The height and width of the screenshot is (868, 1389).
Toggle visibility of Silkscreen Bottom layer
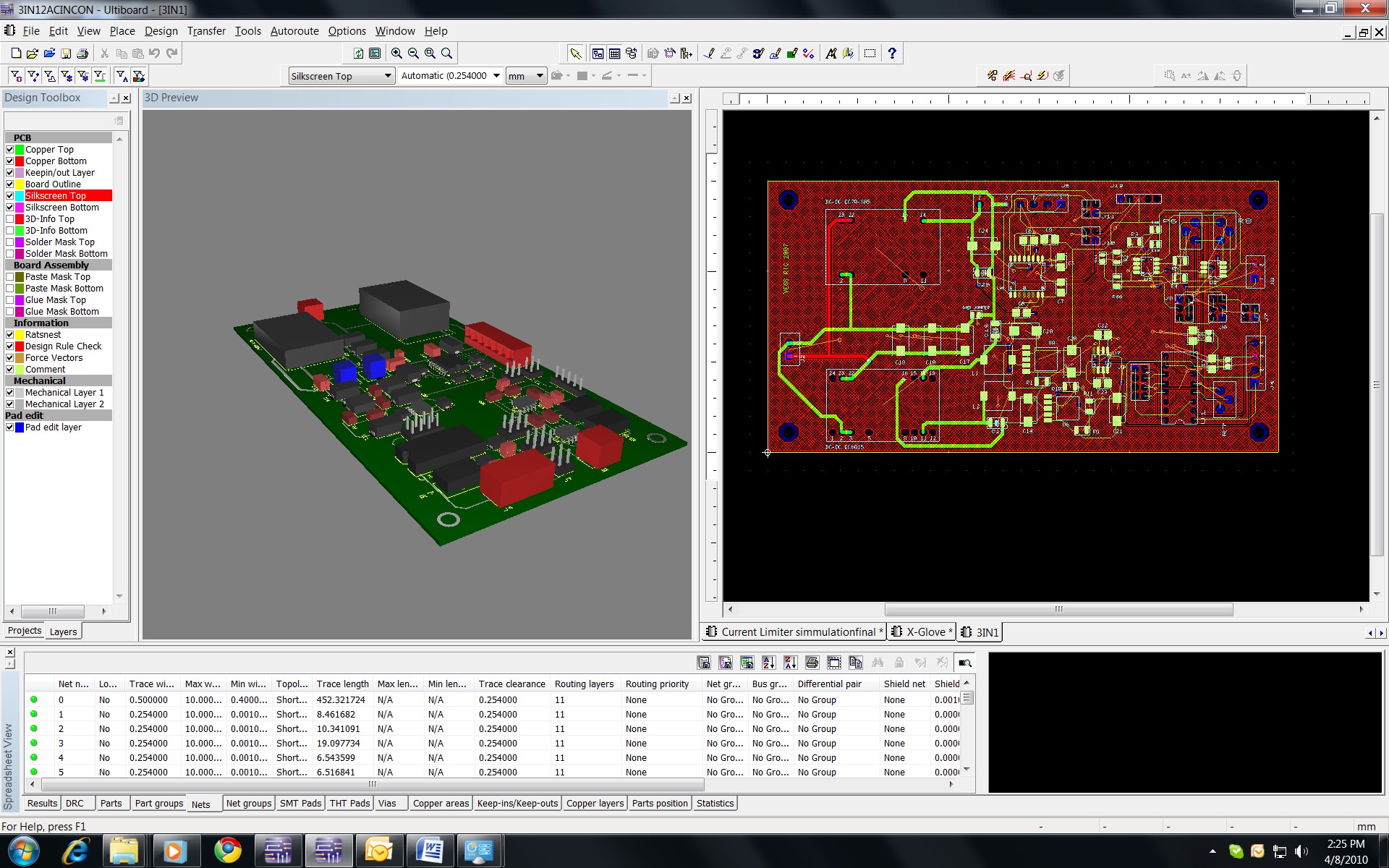click(x=9, y=207)
